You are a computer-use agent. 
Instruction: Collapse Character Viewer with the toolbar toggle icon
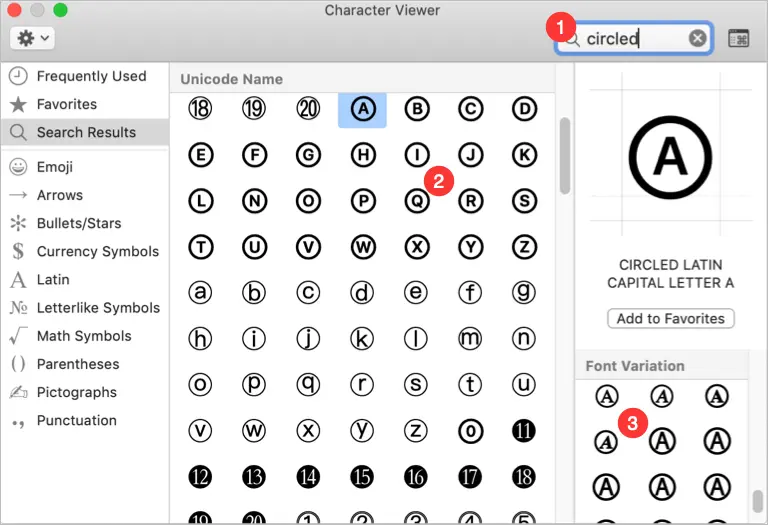[739, 38]
